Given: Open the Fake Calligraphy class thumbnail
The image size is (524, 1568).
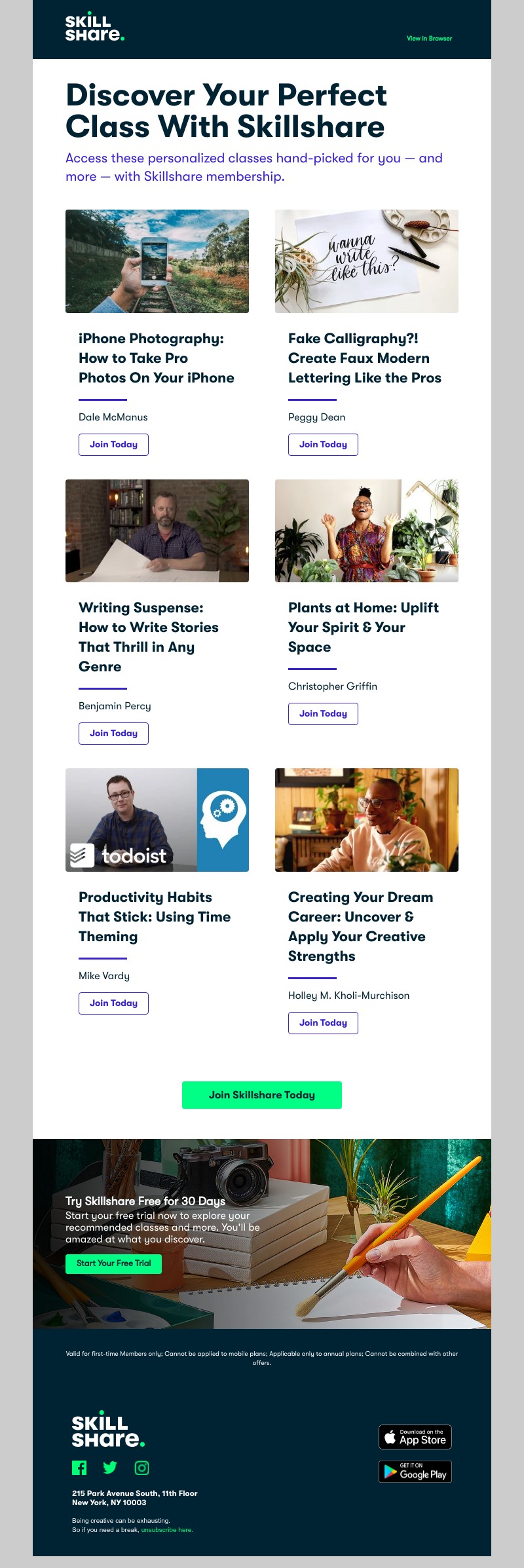Looking at the screenshot, I should point(367,261).
